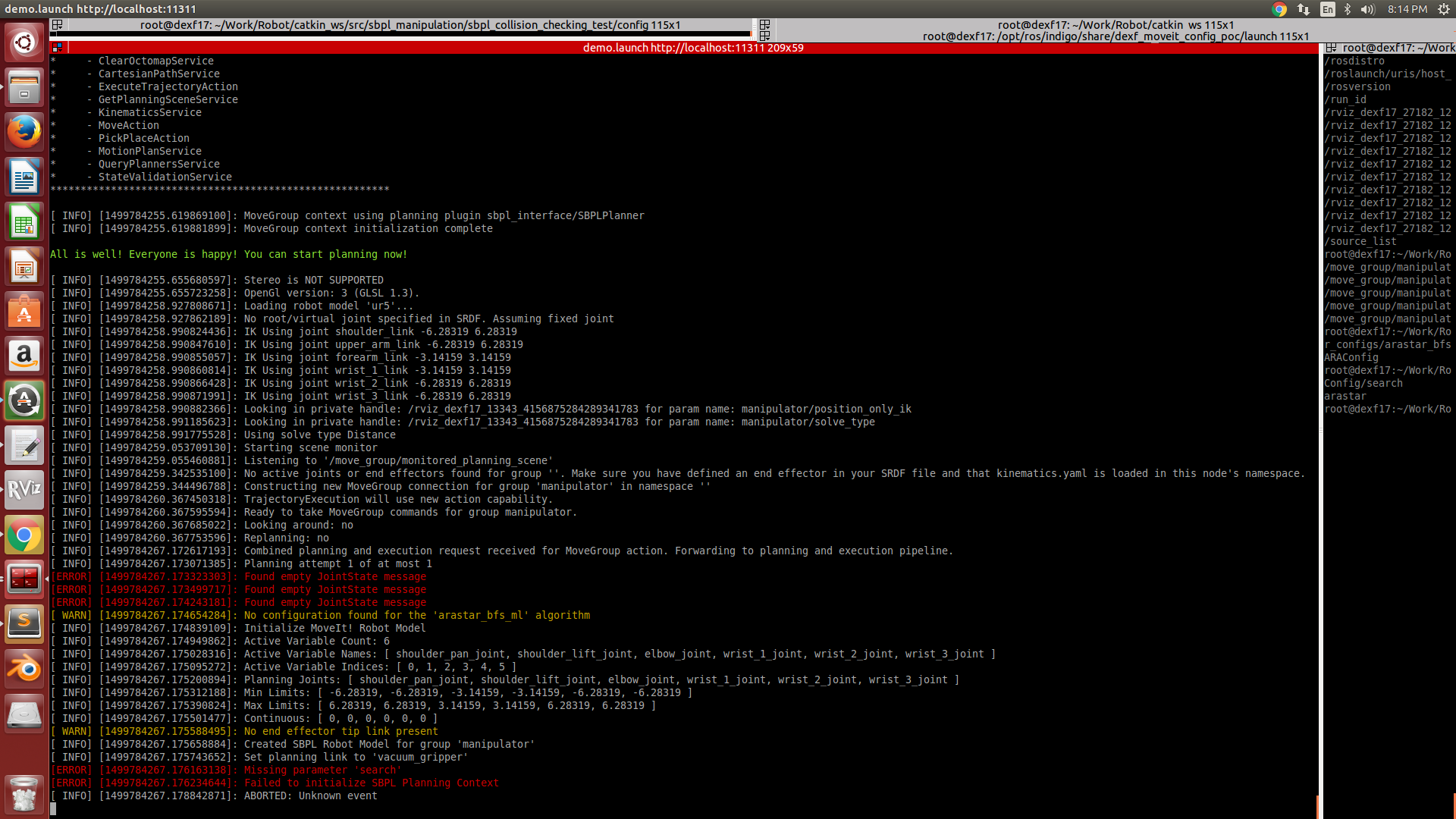The width and height of the screenshot is (1456, 819).
Task: Open the Files manager from the launcher
Action: (x=25, y=87)
